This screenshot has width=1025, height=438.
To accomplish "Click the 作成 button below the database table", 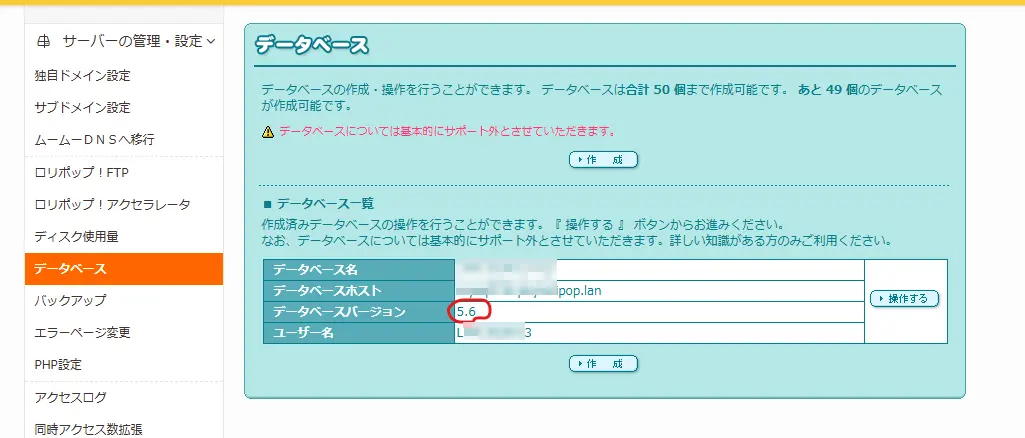I will [603, 363].
